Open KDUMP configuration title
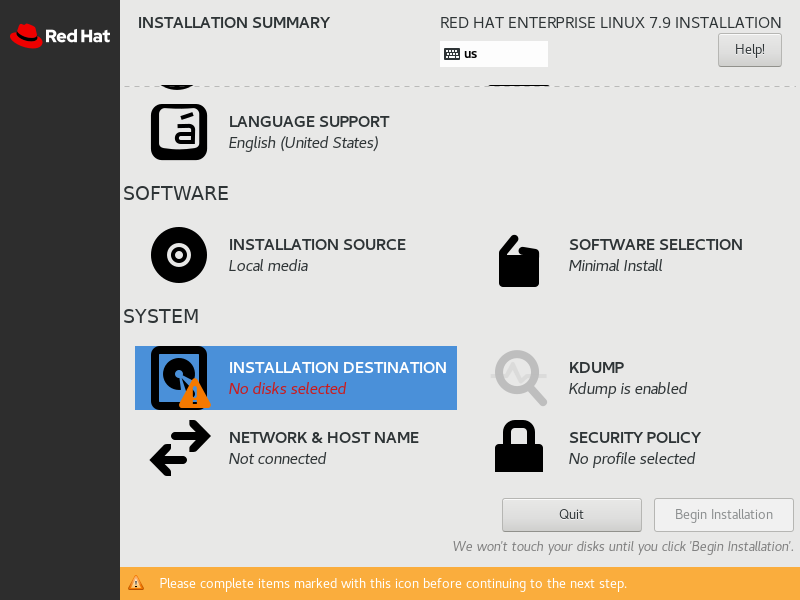Viewport: 800px width, 600px height. (x=596, y=368)
